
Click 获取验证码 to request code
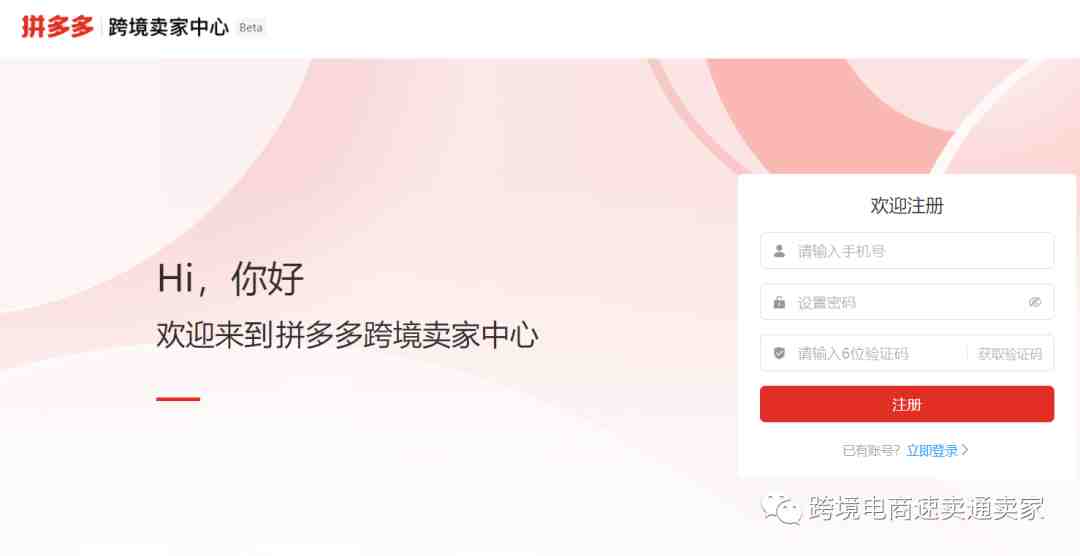click(1010, 353)
